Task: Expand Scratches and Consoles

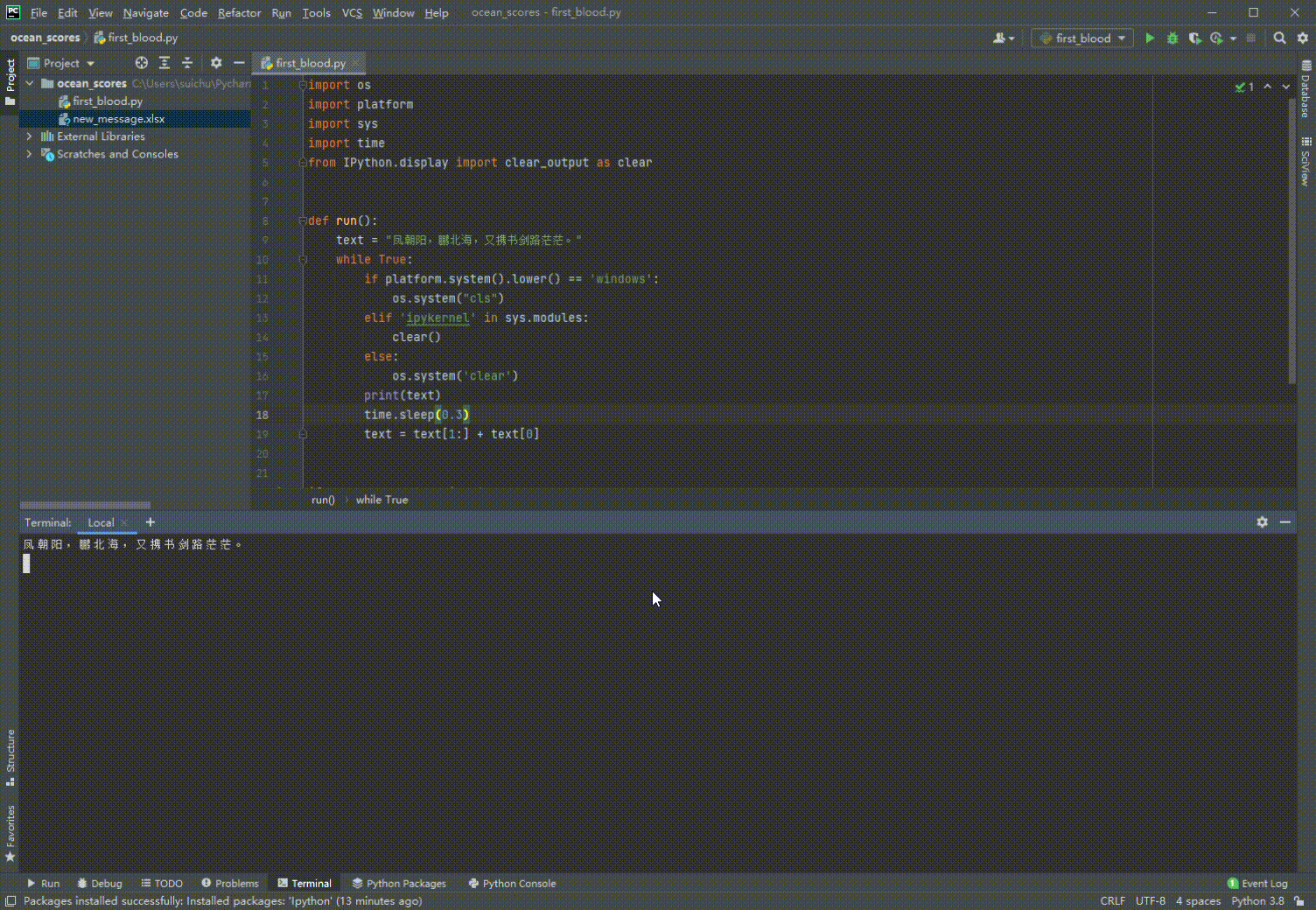Action: [x=29, y=154]
